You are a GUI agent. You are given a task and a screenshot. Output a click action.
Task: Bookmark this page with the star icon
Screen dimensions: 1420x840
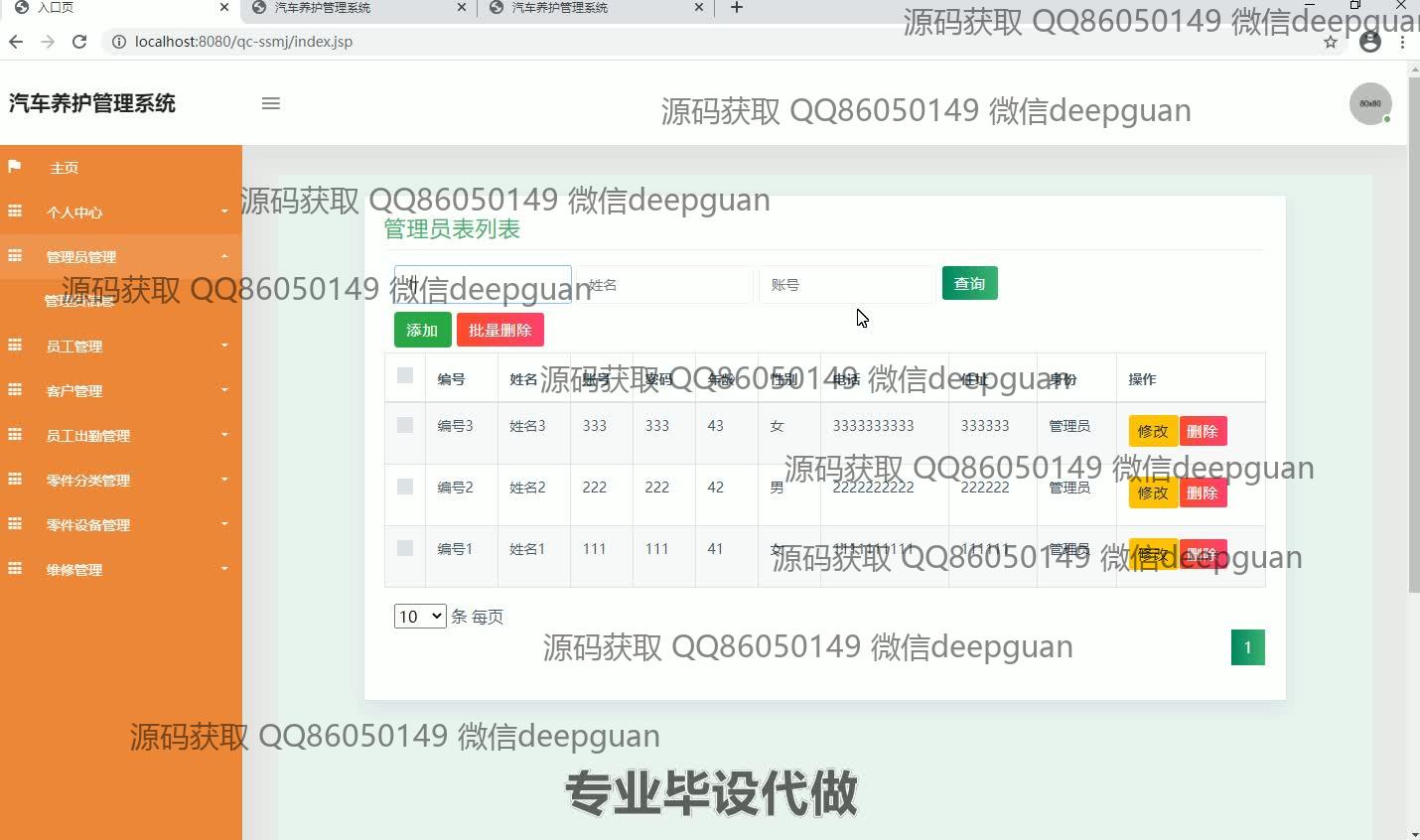pyautogui.click(x=1331, y=42)
